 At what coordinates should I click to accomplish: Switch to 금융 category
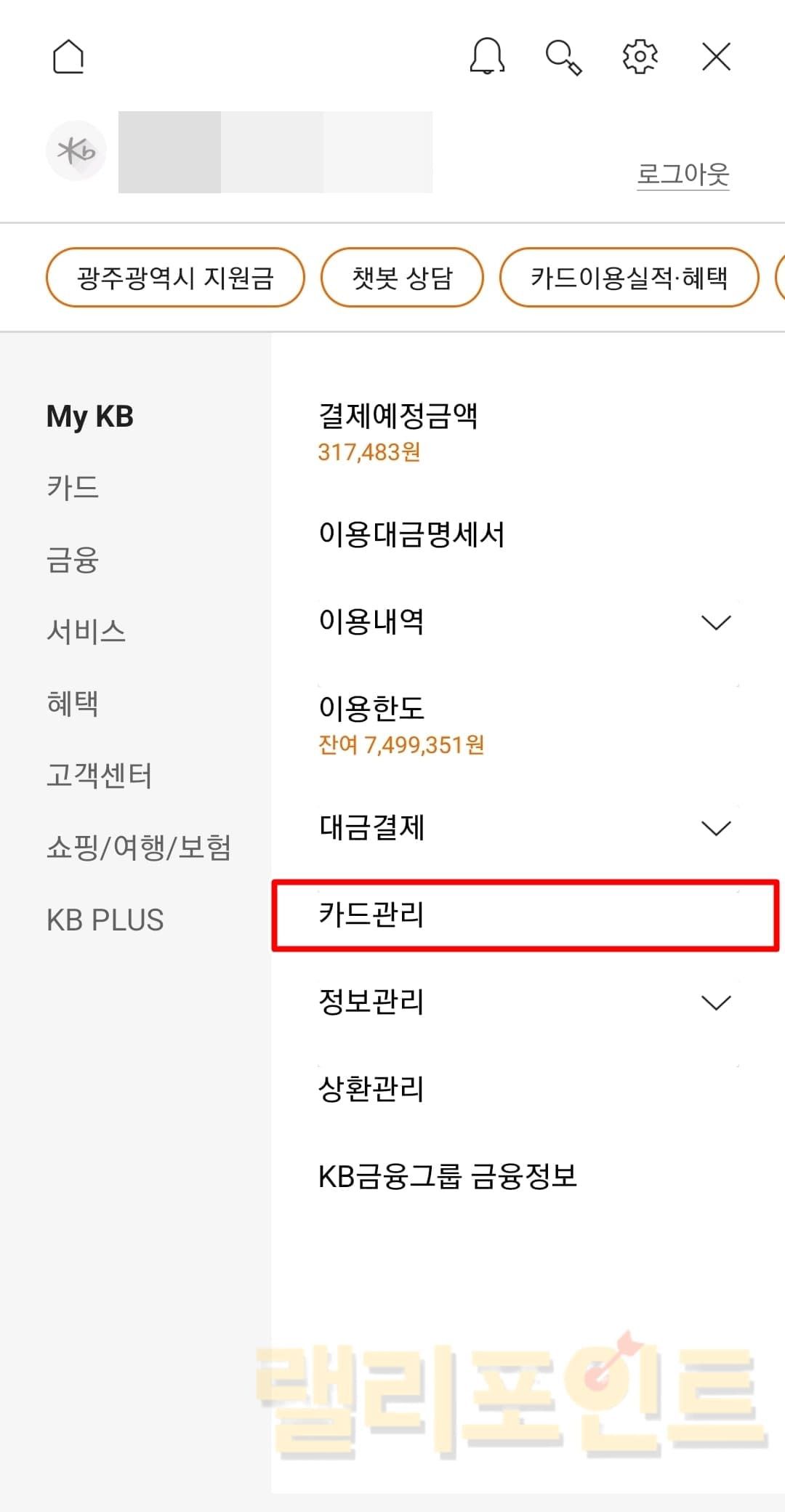coord(73,560)
